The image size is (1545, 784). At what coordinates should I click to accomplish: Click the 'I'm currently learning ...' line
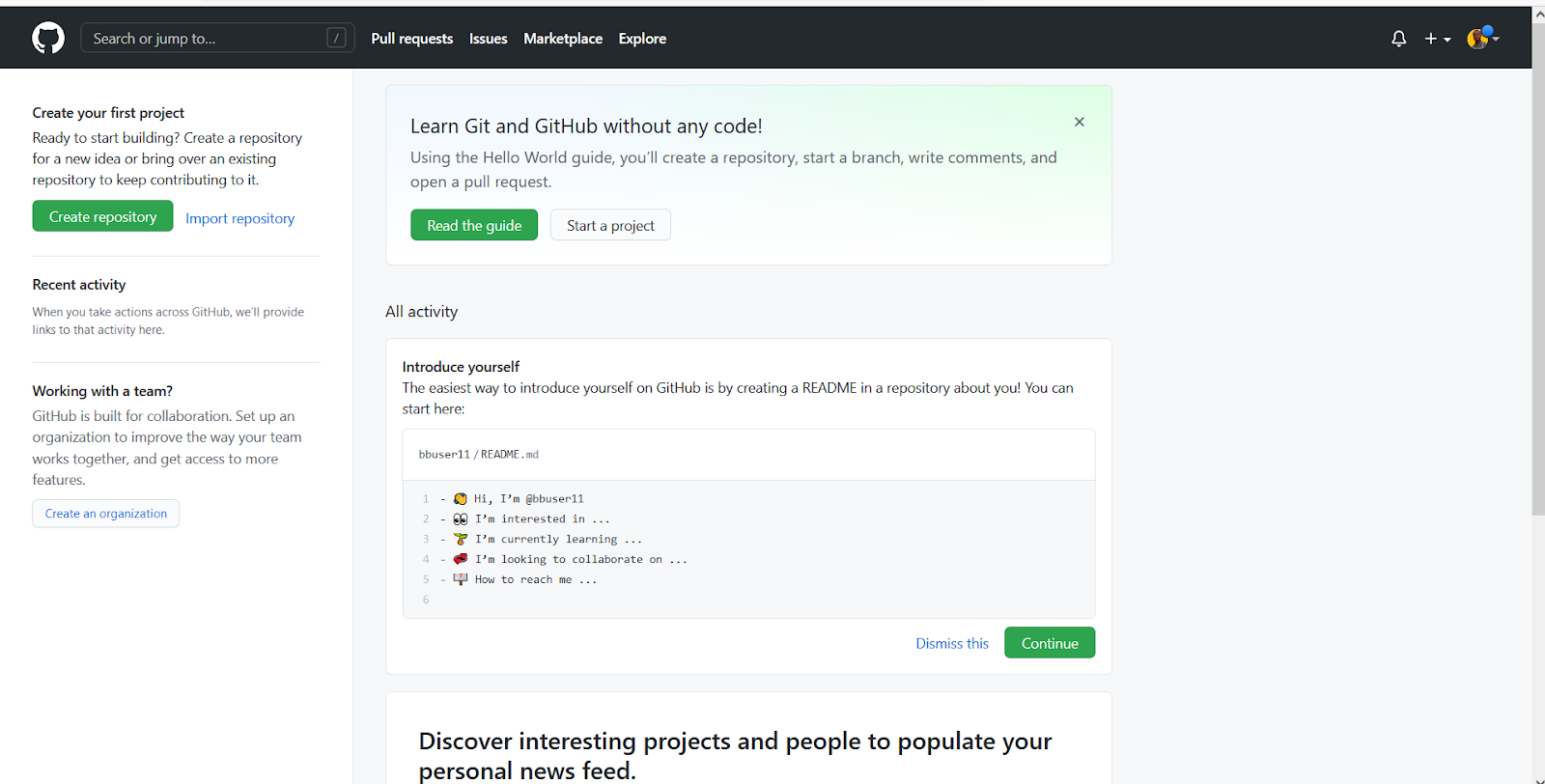[x=558, y=540]
